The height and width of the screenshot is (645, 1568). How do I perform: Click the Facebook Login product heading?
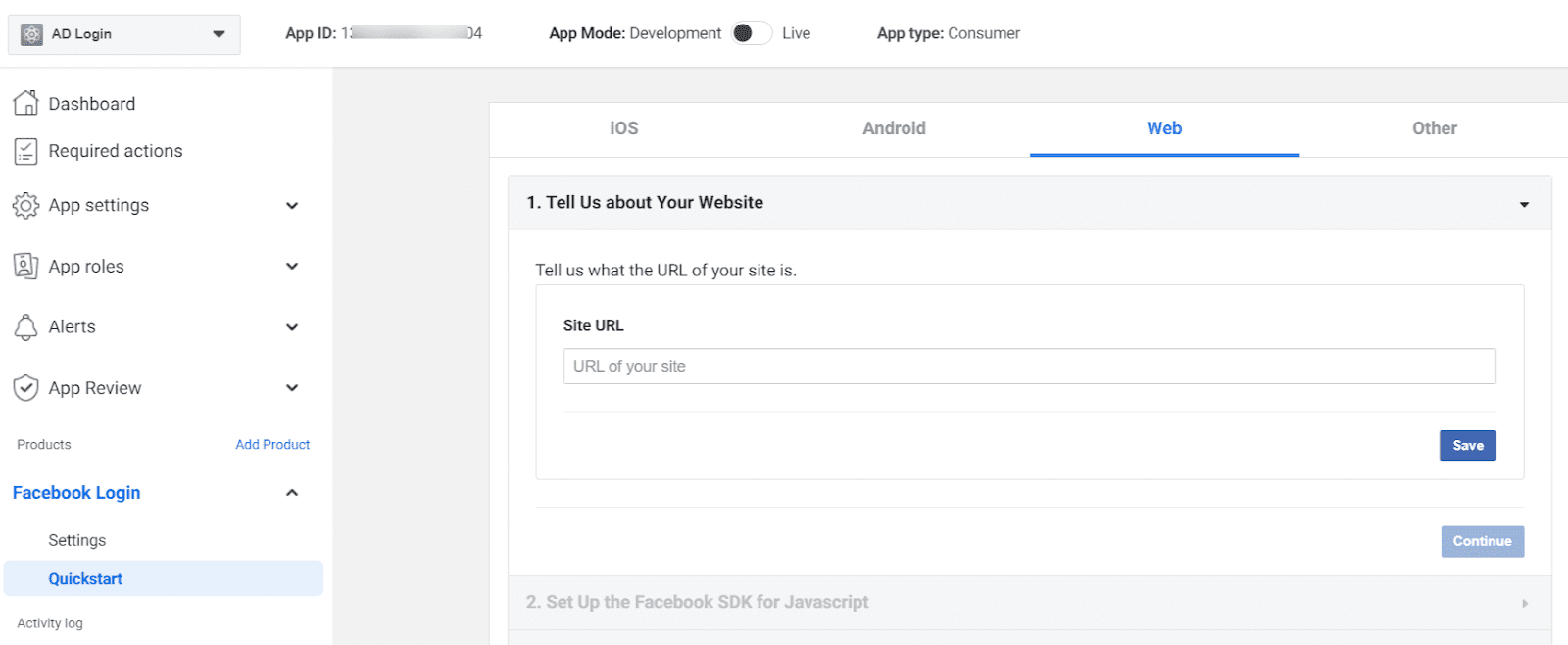click(x=76, y=493)
